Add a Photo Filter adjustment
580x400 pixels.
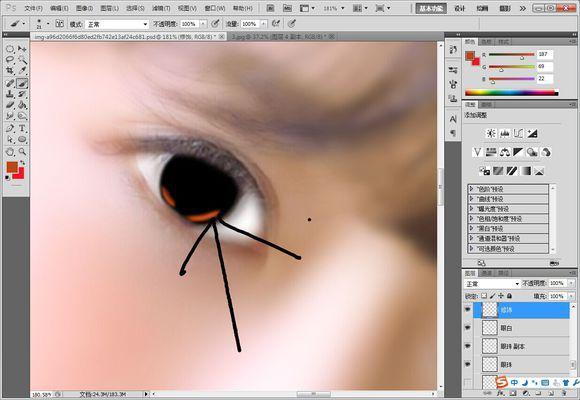[532, 152]
